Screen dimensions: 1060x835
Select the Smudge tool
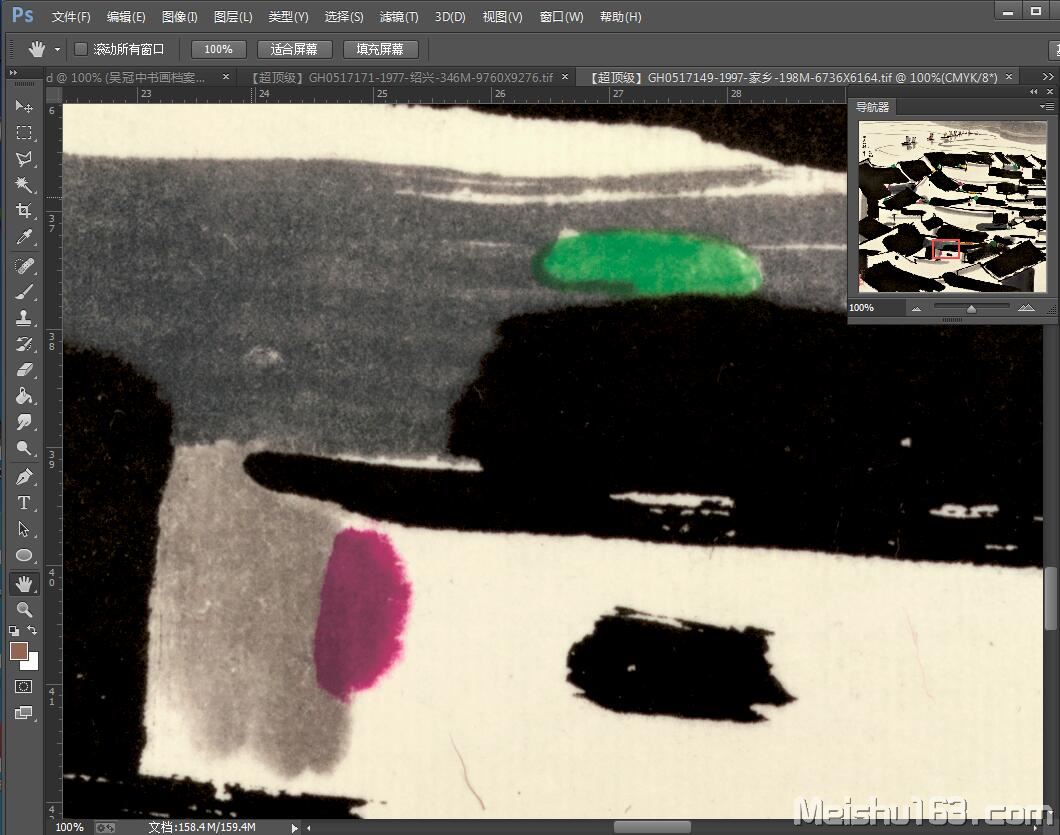point(24,423)
